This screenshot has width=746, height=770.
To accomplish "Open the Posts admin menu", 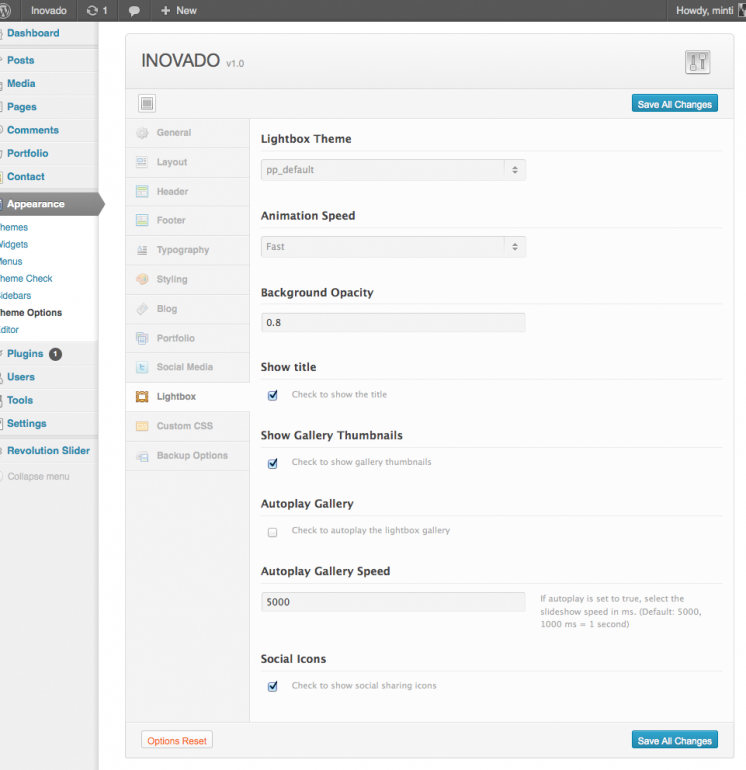I will coord(21,60).
